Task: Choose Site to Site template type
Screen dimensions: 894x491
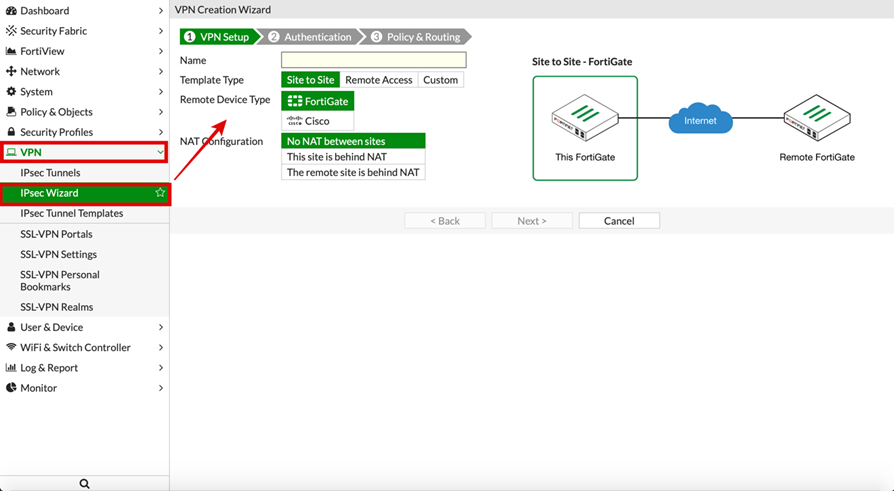Action: 310,80
